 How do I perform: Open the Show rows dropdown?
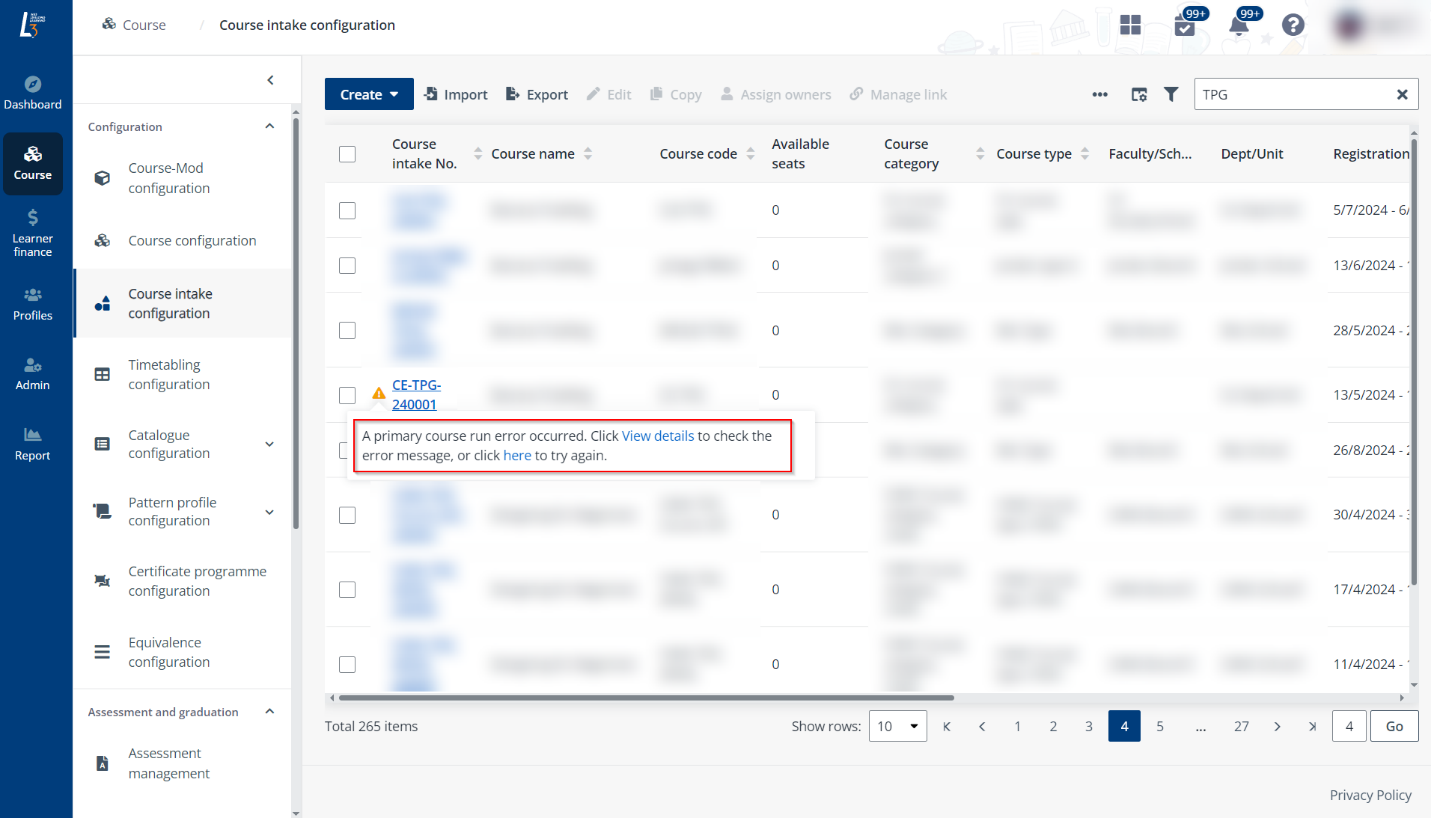coord(897,726)
